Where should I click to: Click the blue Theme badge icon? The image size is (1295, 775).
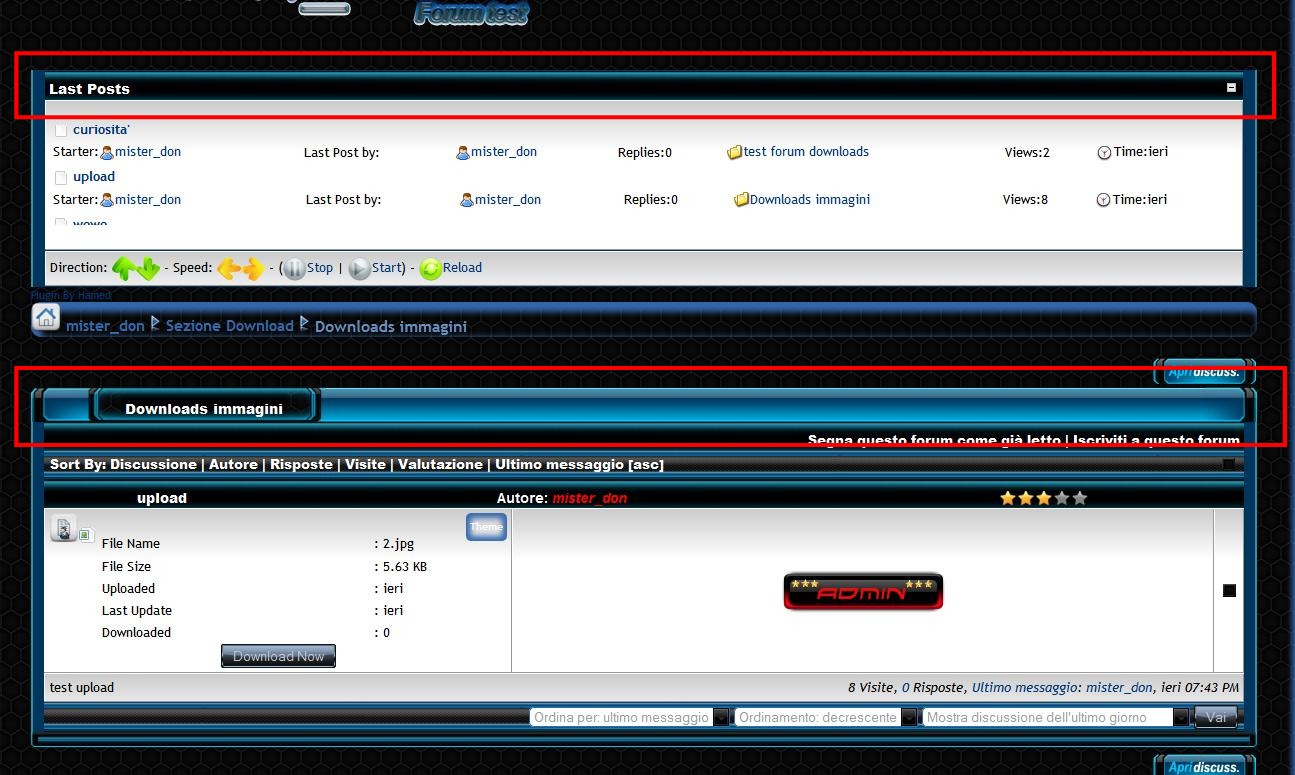pyautogui.click(x=486, y=527)
